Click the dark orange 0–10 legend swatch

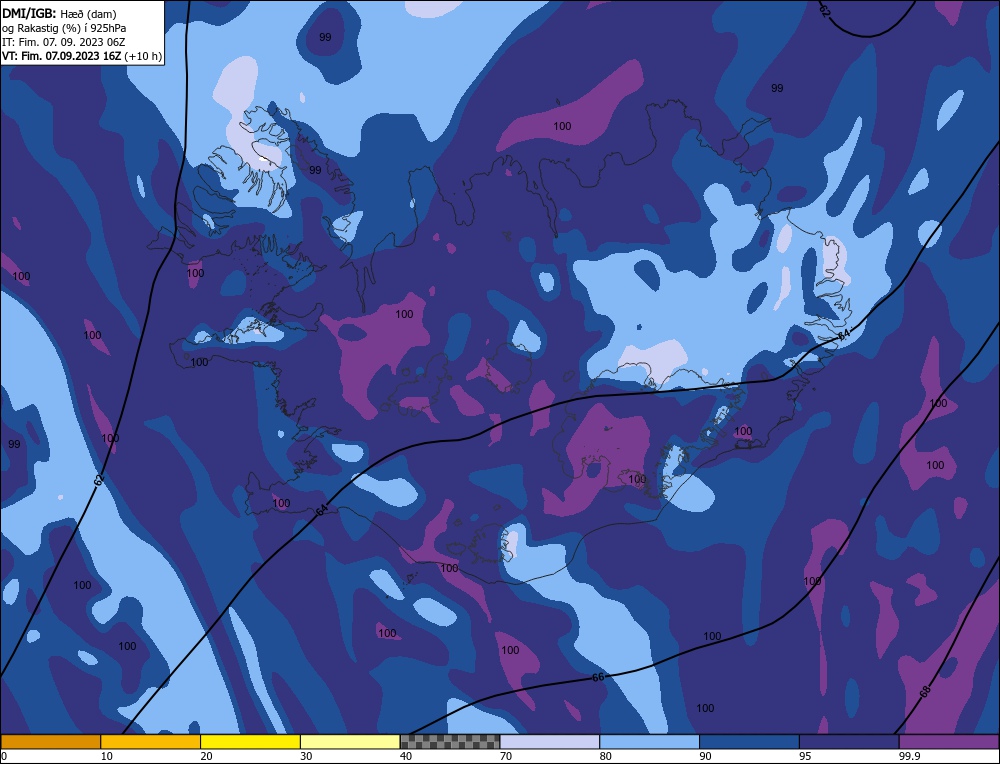pyautogui.click(x=50, y=742)
